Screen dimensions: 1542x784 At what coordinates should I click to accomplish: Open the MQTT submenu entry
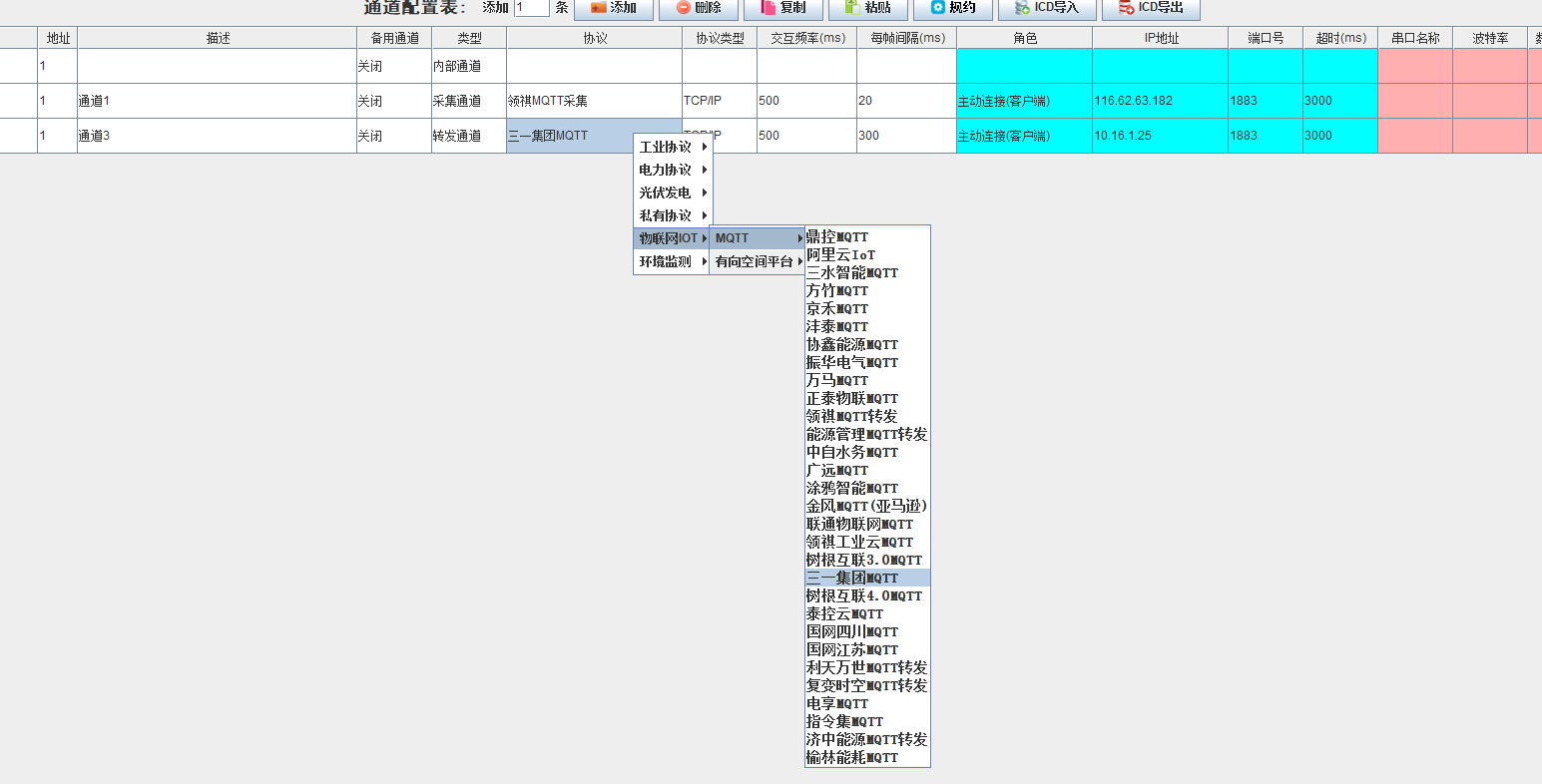coord(758,238)
